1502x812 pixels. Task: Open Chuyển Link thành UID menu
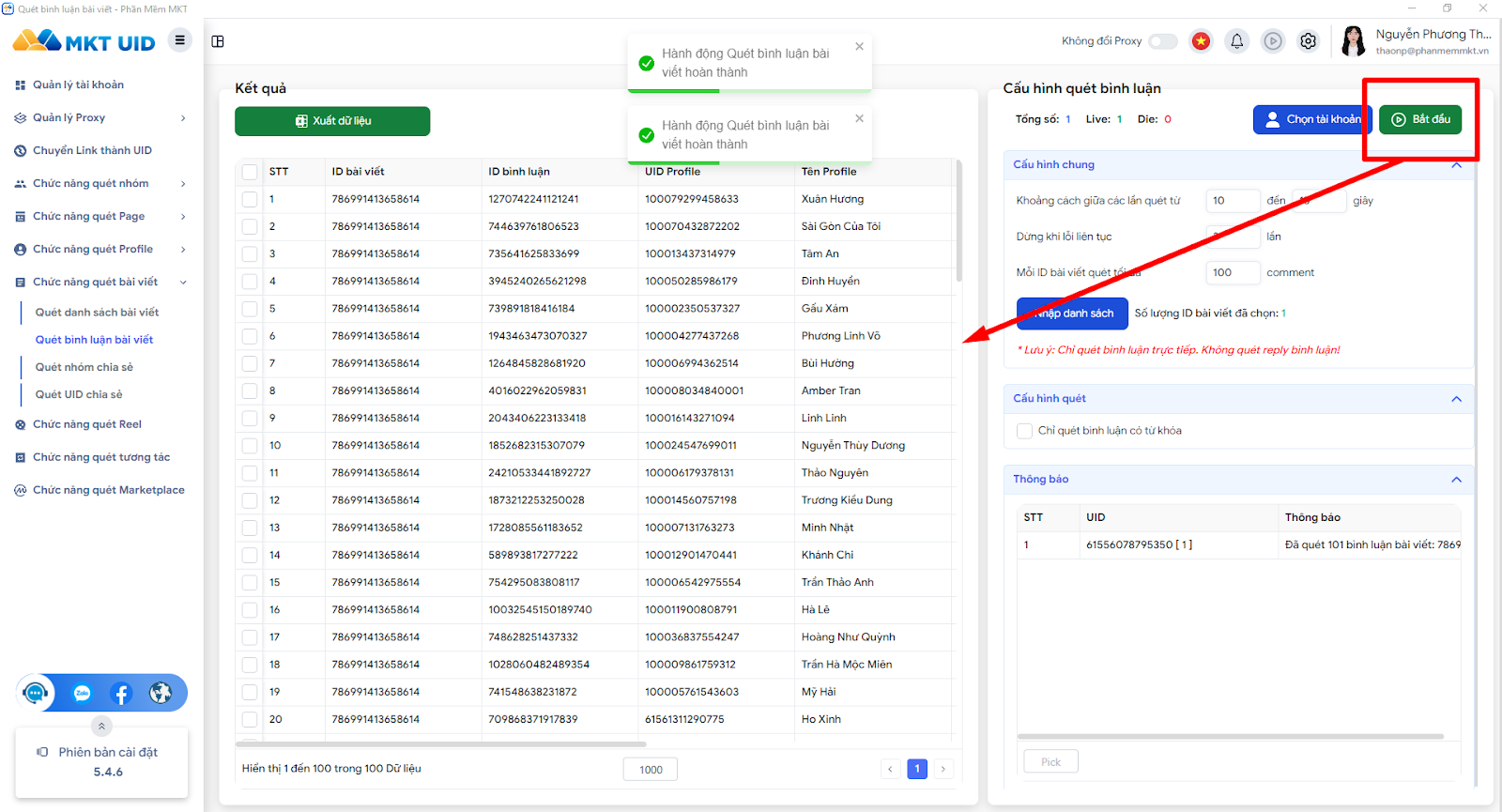pyautogui.click(x=92, y=150)
